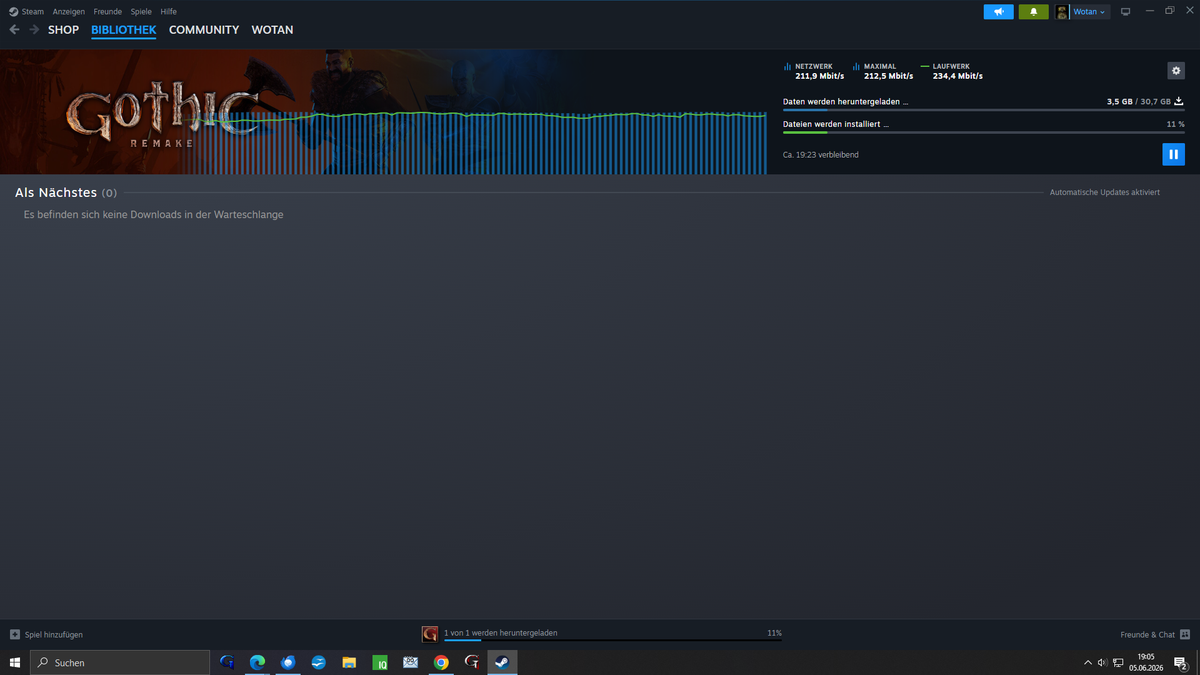This screenshot has height=675, width=1200.
Task: Open the announcements megaphone button
Action: (998, 12)
